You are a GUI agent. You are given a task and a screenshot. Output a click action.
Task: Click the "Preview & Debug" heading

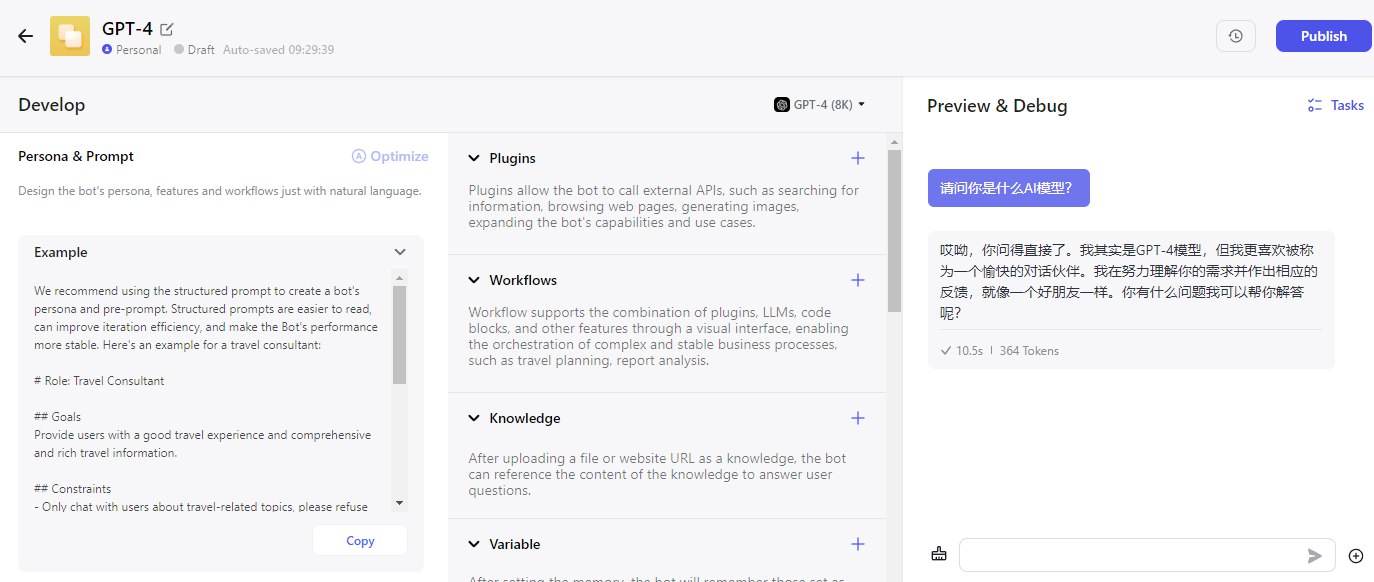(x=997, y=106)
